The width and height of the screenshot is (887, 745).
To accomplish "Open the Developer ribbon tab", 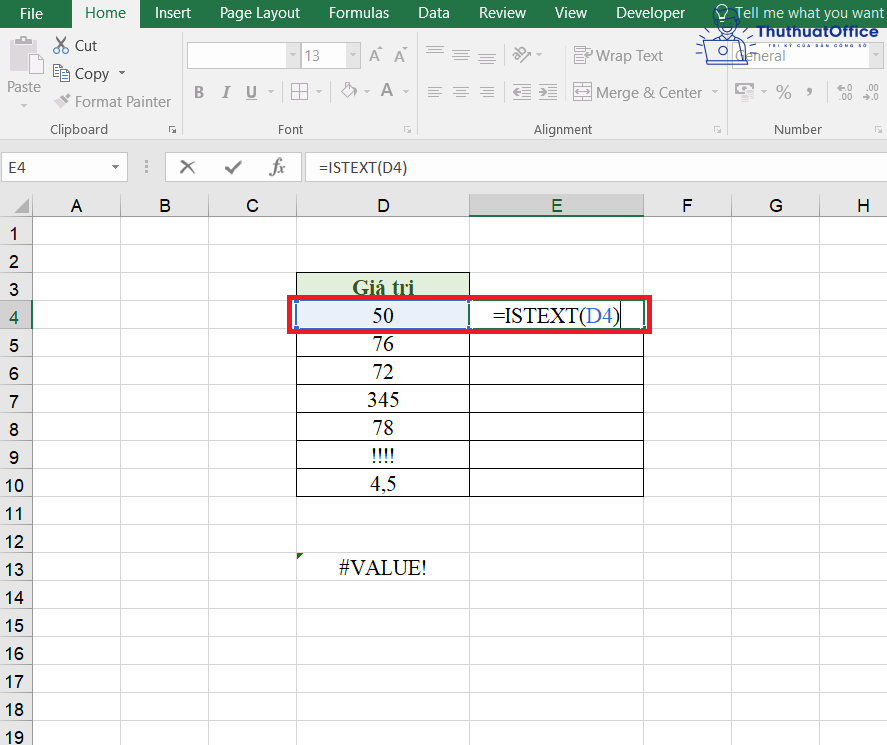I will [x=650, y=13].
